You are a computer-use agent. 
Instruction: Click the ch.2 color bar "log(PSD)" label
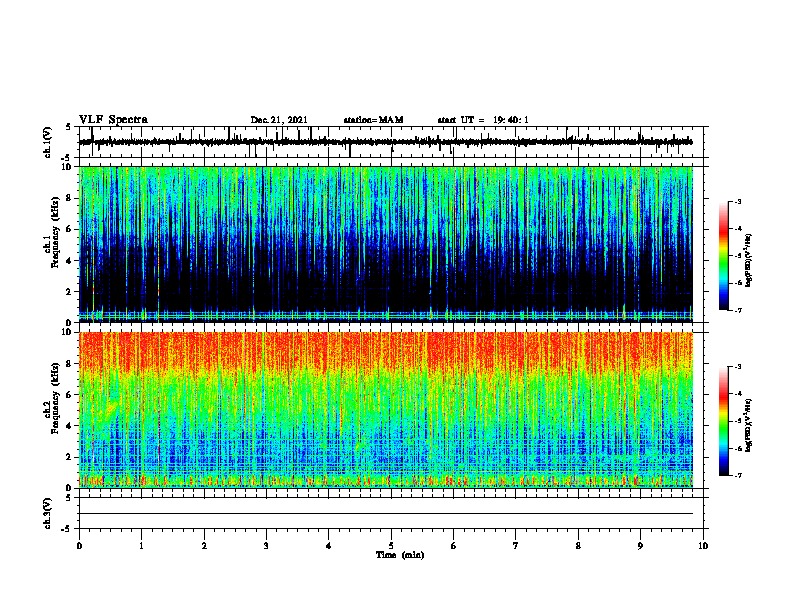point(748,425)
